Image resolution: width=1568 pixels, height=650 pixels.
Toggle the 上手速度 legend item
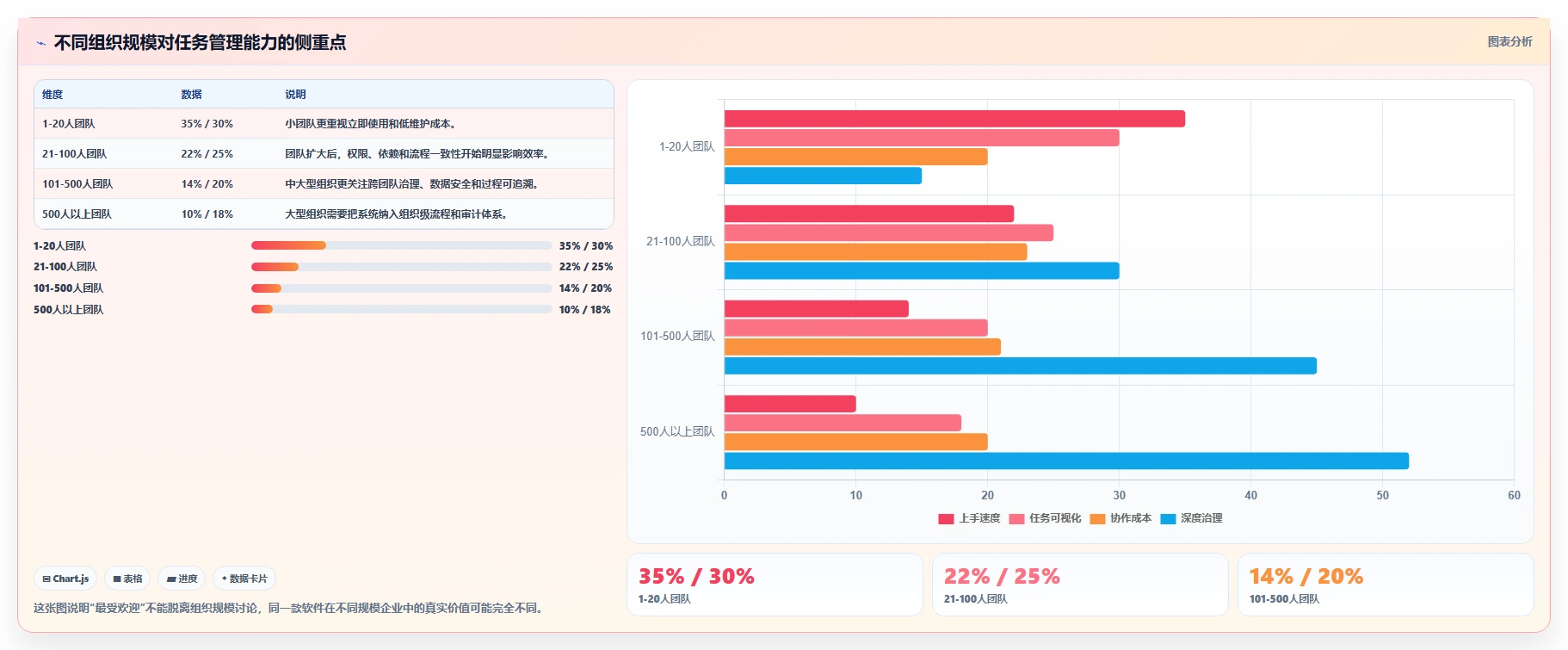coord(969,518)
